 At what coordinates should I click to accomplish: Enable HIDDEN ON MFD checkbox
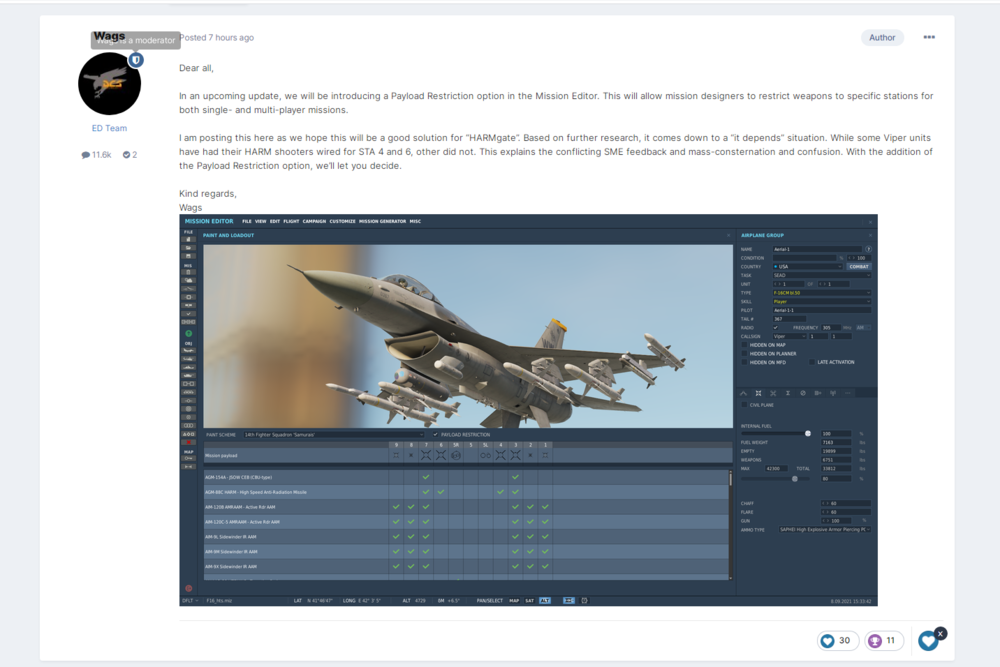tap(744, 362)
